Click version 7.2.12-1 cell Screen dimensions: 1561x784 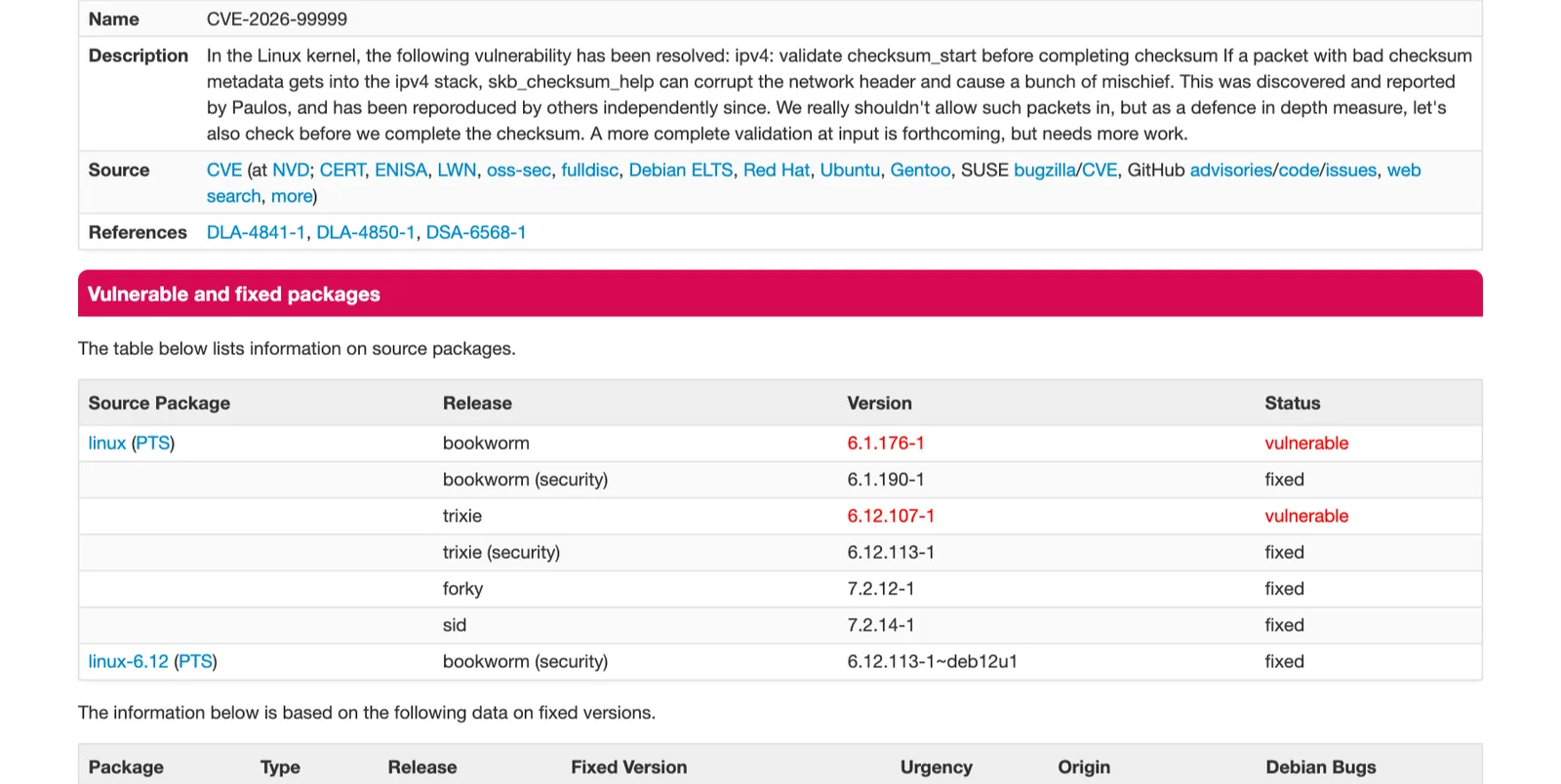point(881,588)
